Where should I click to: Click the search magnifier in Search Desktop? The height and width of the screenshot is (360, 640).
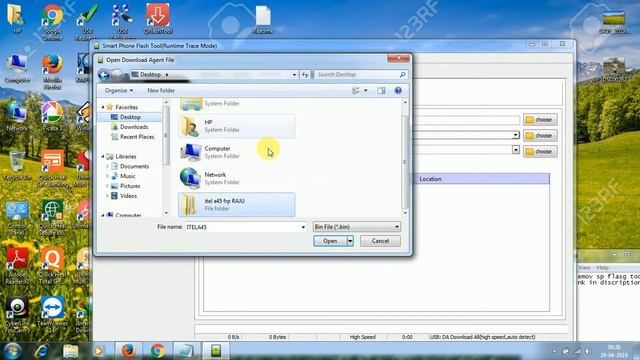click(402, 75)
